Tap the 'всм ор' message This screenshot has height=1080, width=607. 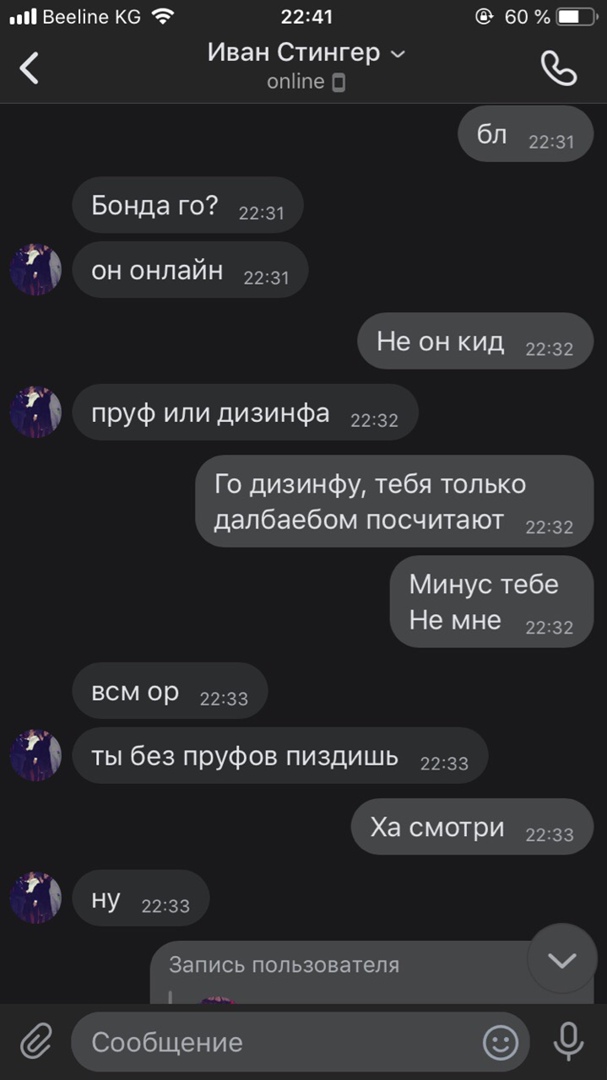click(170, 691)
